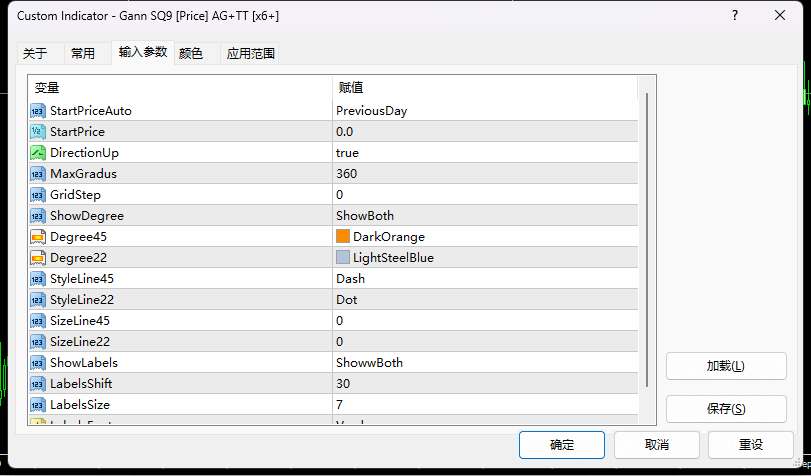Click the integer icon beside MaxGradus
This screenshot has height=476, width=811.
point(38,174)
